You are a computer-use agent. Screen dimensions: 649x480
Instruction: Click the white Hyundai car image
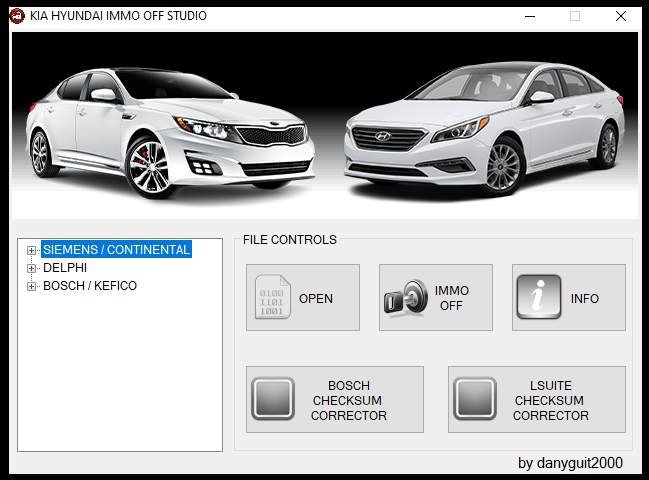[x=480, y=130]
